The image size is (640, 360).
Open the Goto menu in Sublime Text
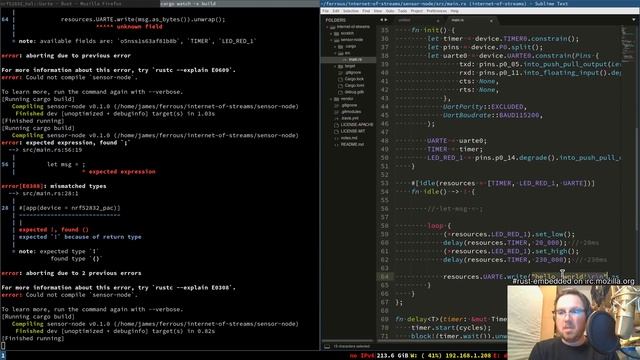click(x=390, y=11)
